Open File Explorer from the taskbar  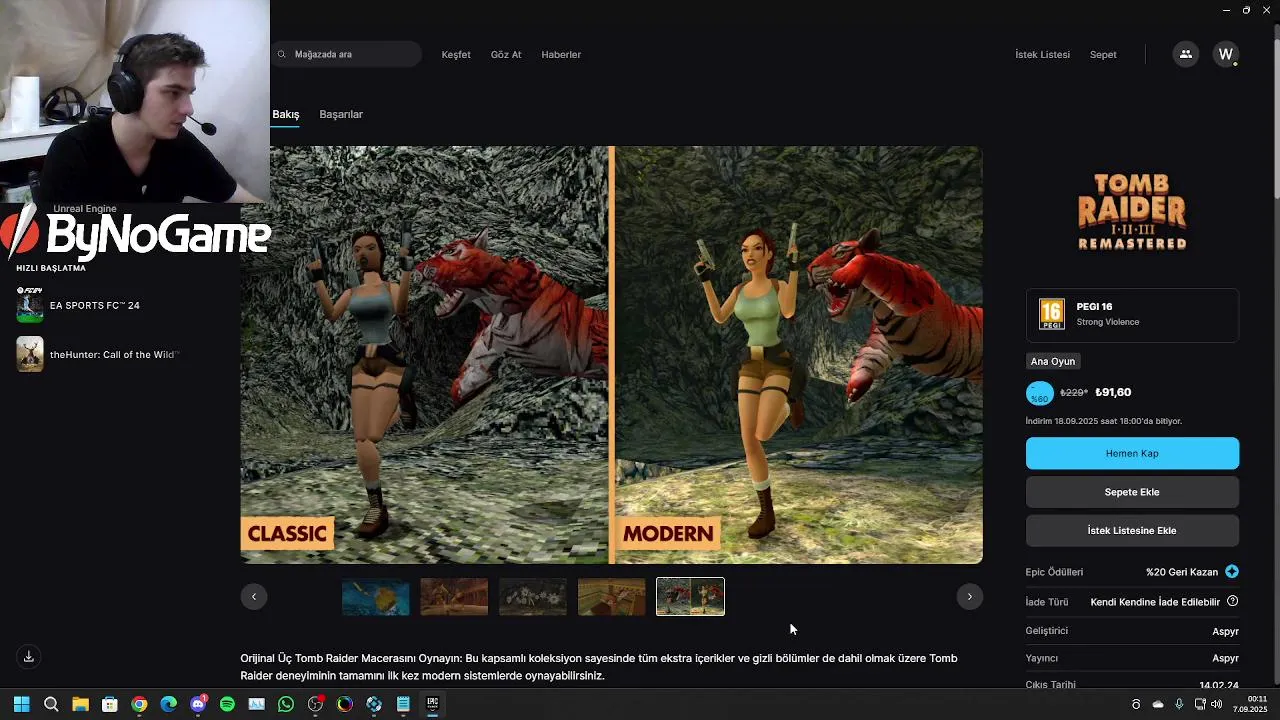pyautogui.click(x=80, y=704)
